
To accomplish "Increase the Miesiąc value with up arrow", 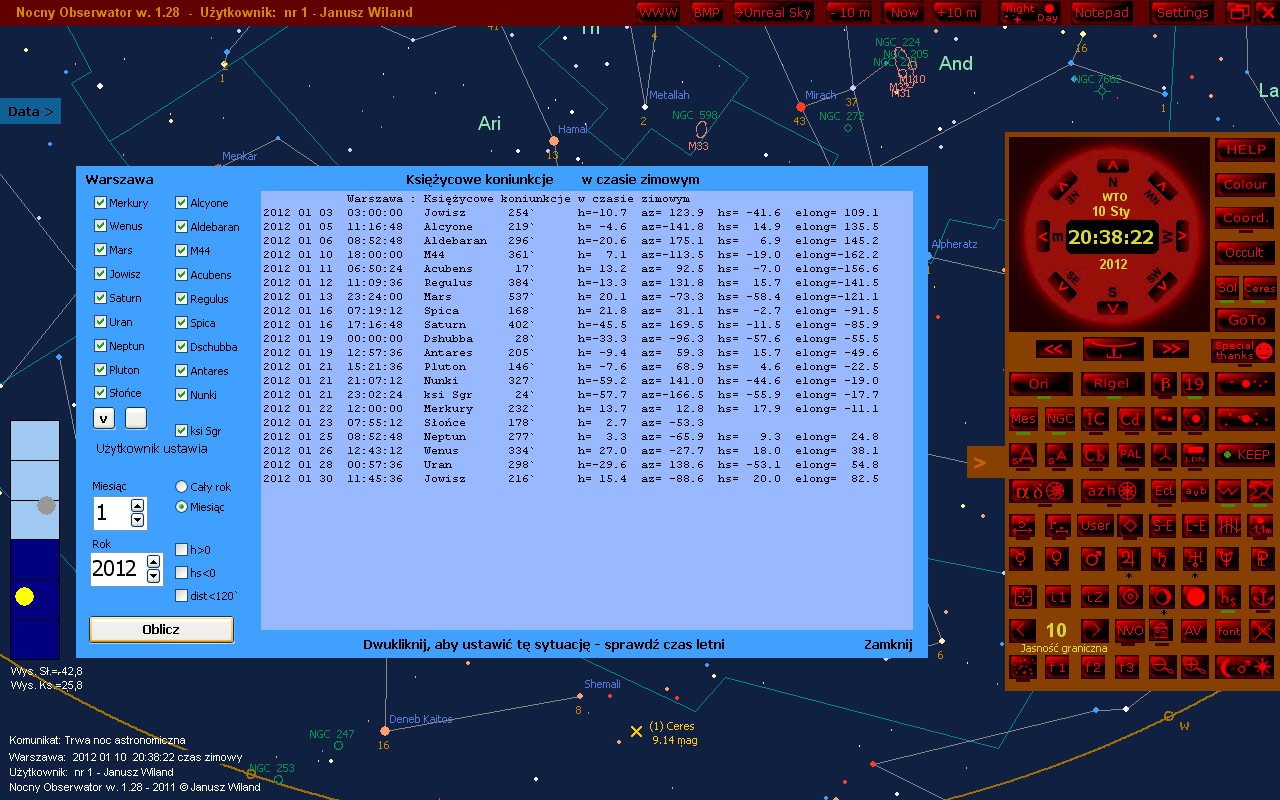I will click(138, 506).
